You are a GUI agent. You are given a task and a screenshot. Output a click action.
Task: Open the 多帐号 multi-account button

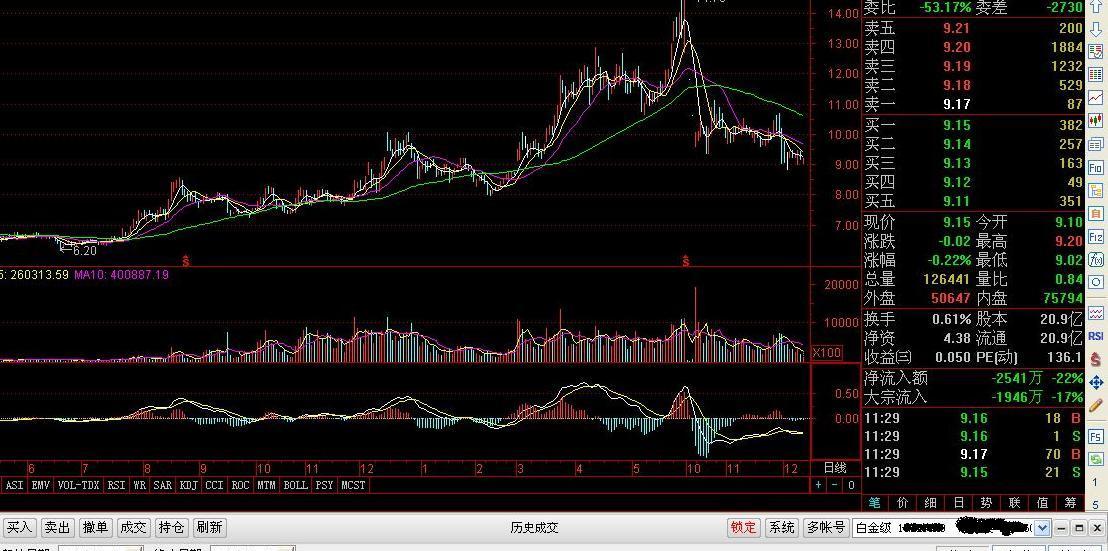click(826, 528)
